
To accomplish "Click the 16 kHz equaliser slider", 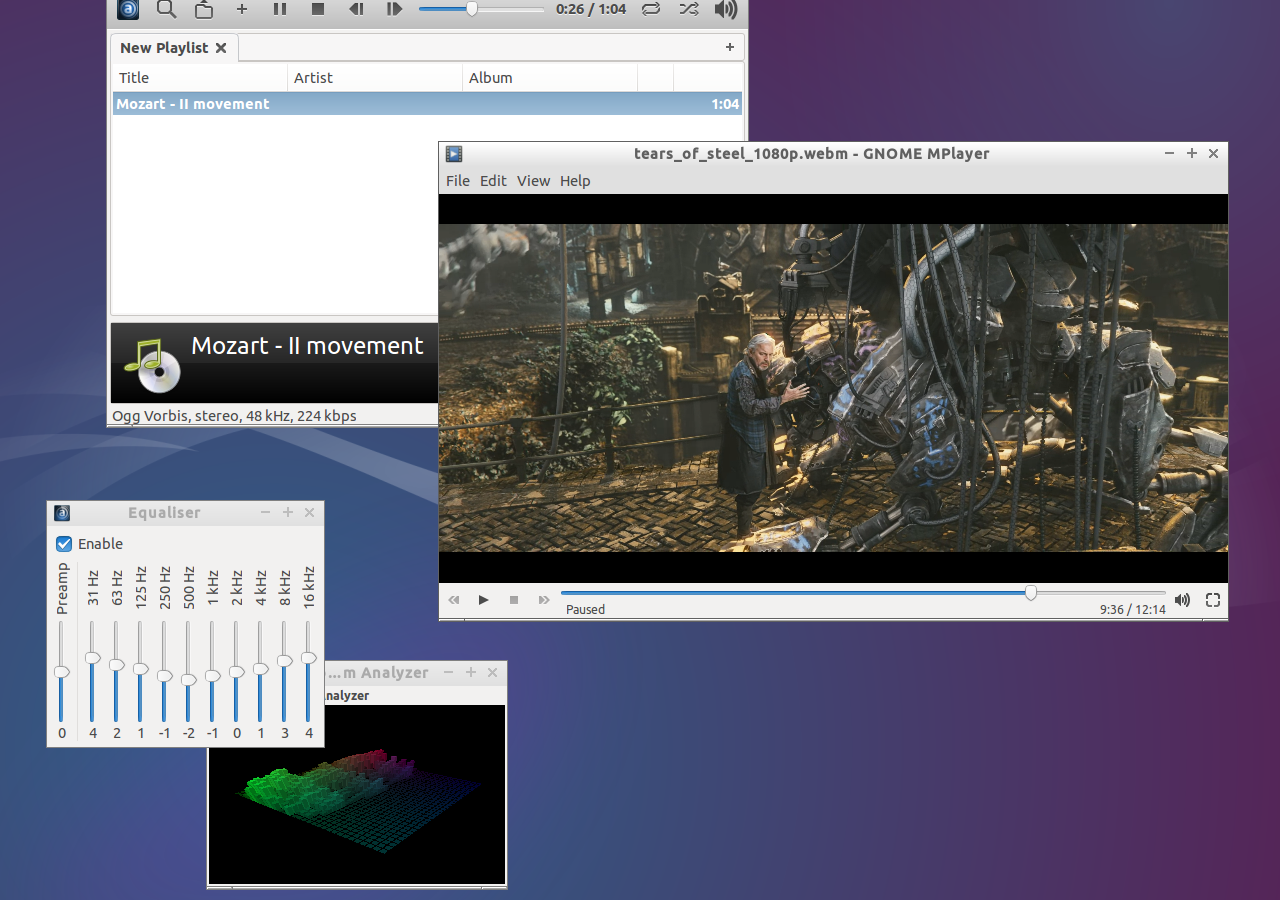I will pos(308,672).
